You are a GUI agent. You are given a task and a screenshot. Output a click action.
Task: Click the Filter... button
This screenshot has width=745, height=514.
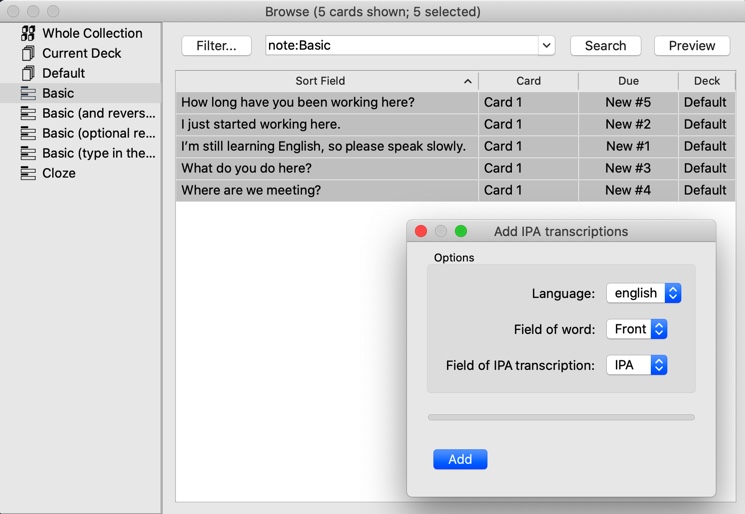coord(216,45)
